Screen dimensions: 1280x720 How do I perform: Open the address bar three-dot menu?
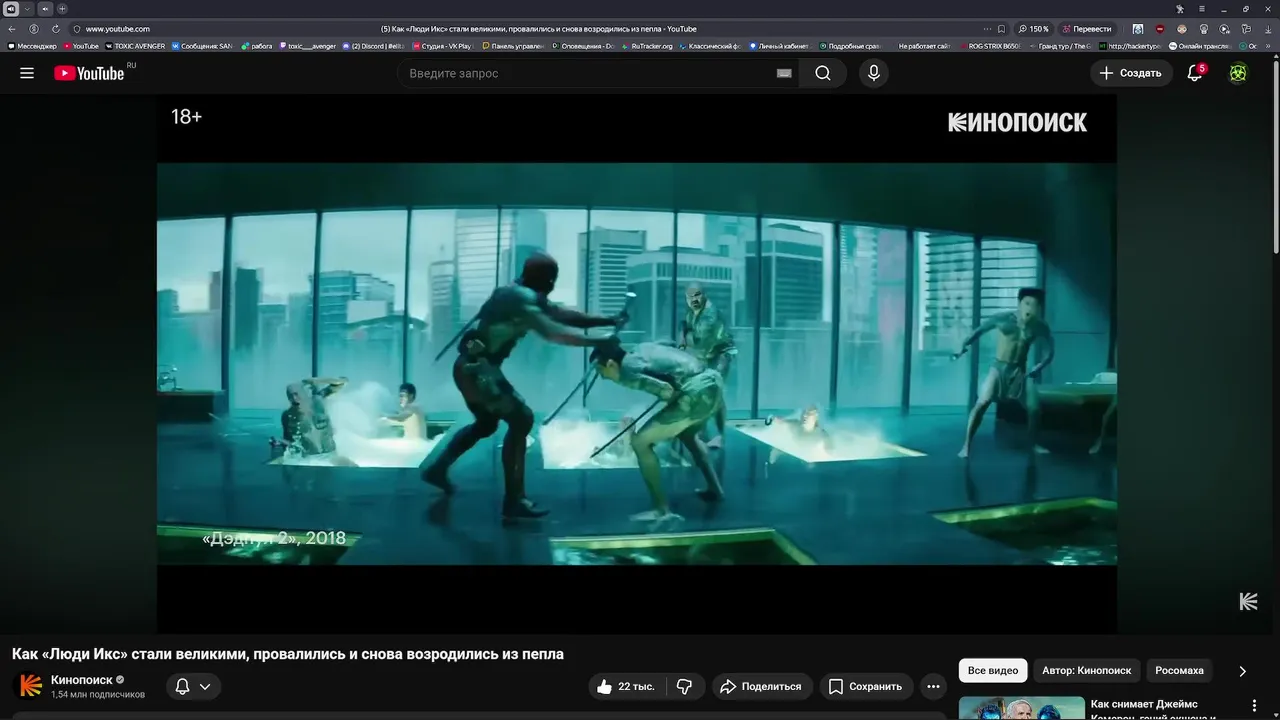(987, 29)
